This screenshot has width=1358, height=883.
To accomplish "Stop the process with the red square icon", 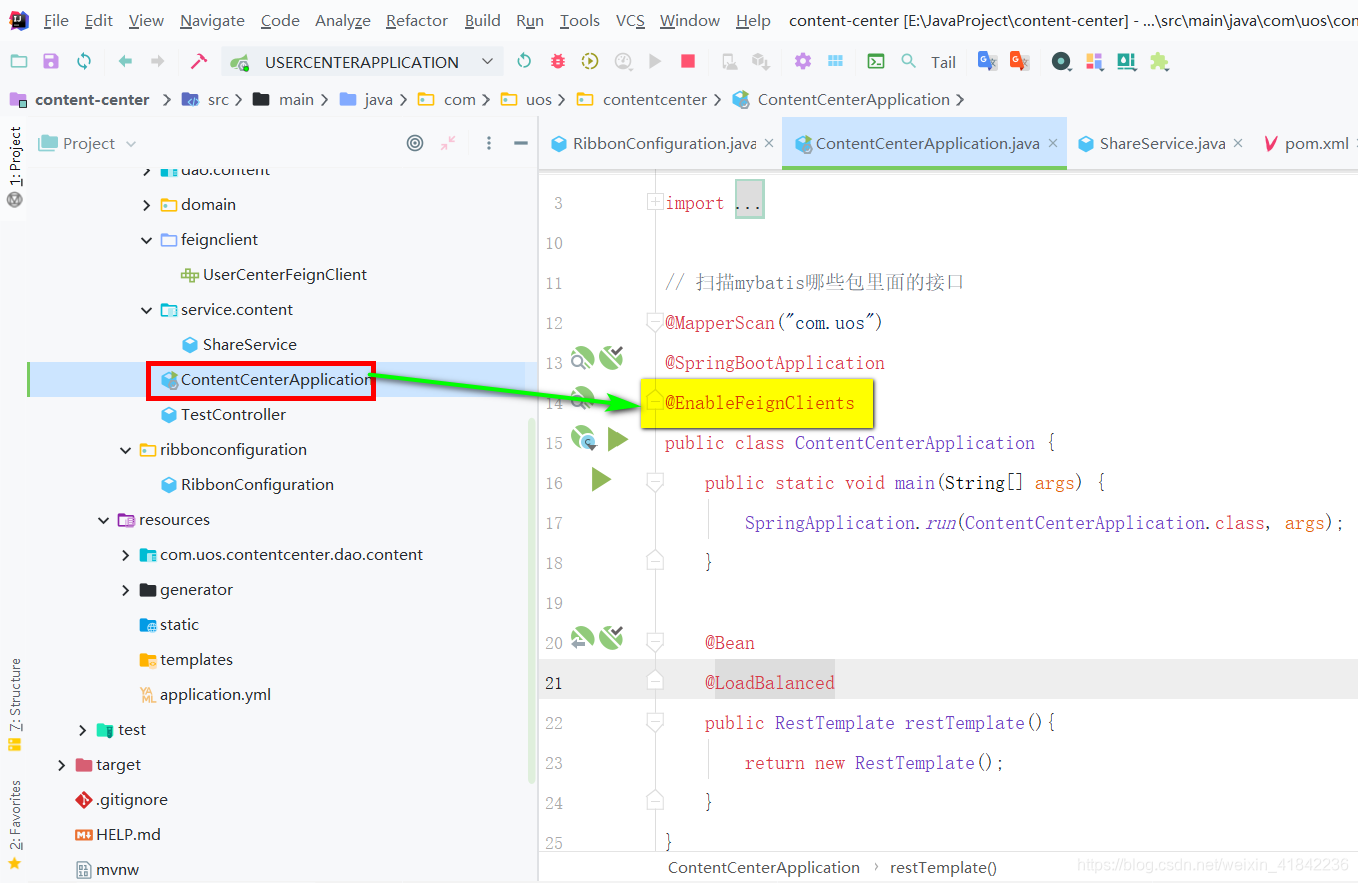I will coord(688,62).
